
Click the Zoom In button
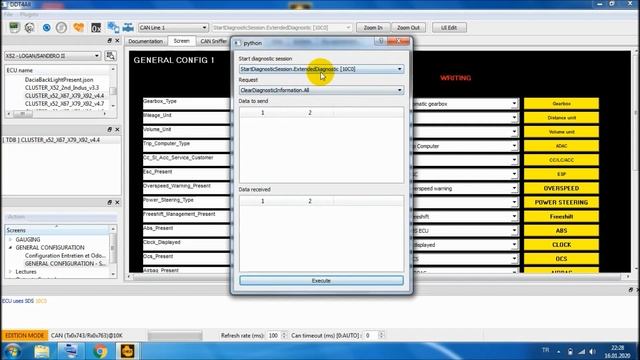[373, 27]
